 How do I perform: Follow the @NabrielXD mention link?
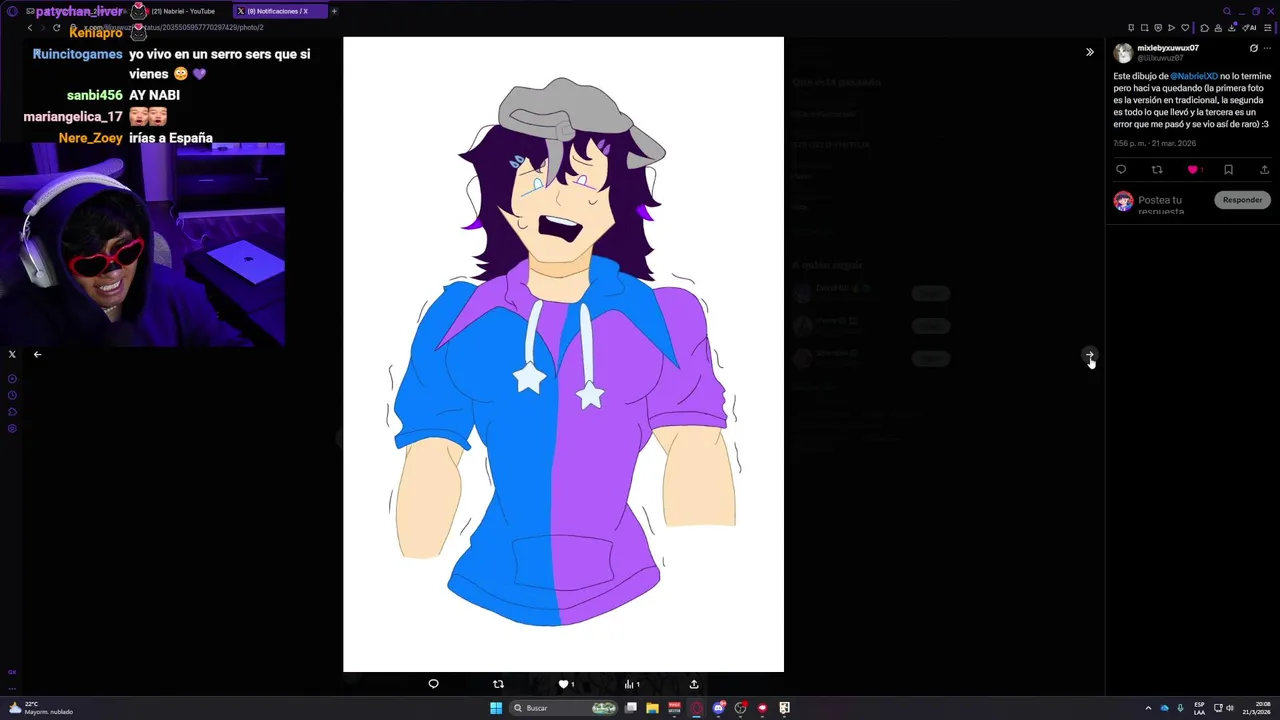click(1194, 76)
